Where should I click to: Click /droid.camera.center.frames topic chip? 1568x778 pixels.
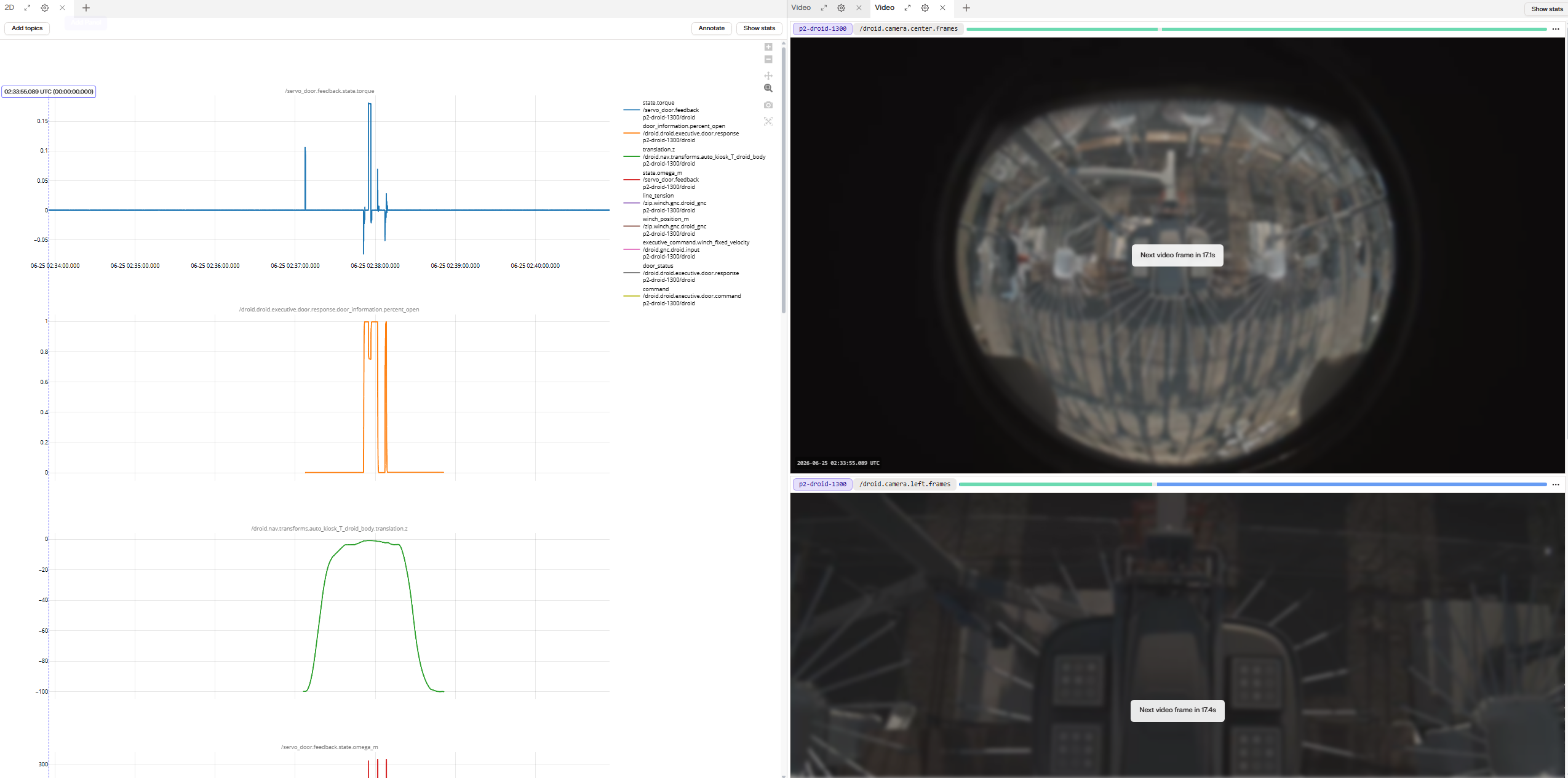[909, 29]
